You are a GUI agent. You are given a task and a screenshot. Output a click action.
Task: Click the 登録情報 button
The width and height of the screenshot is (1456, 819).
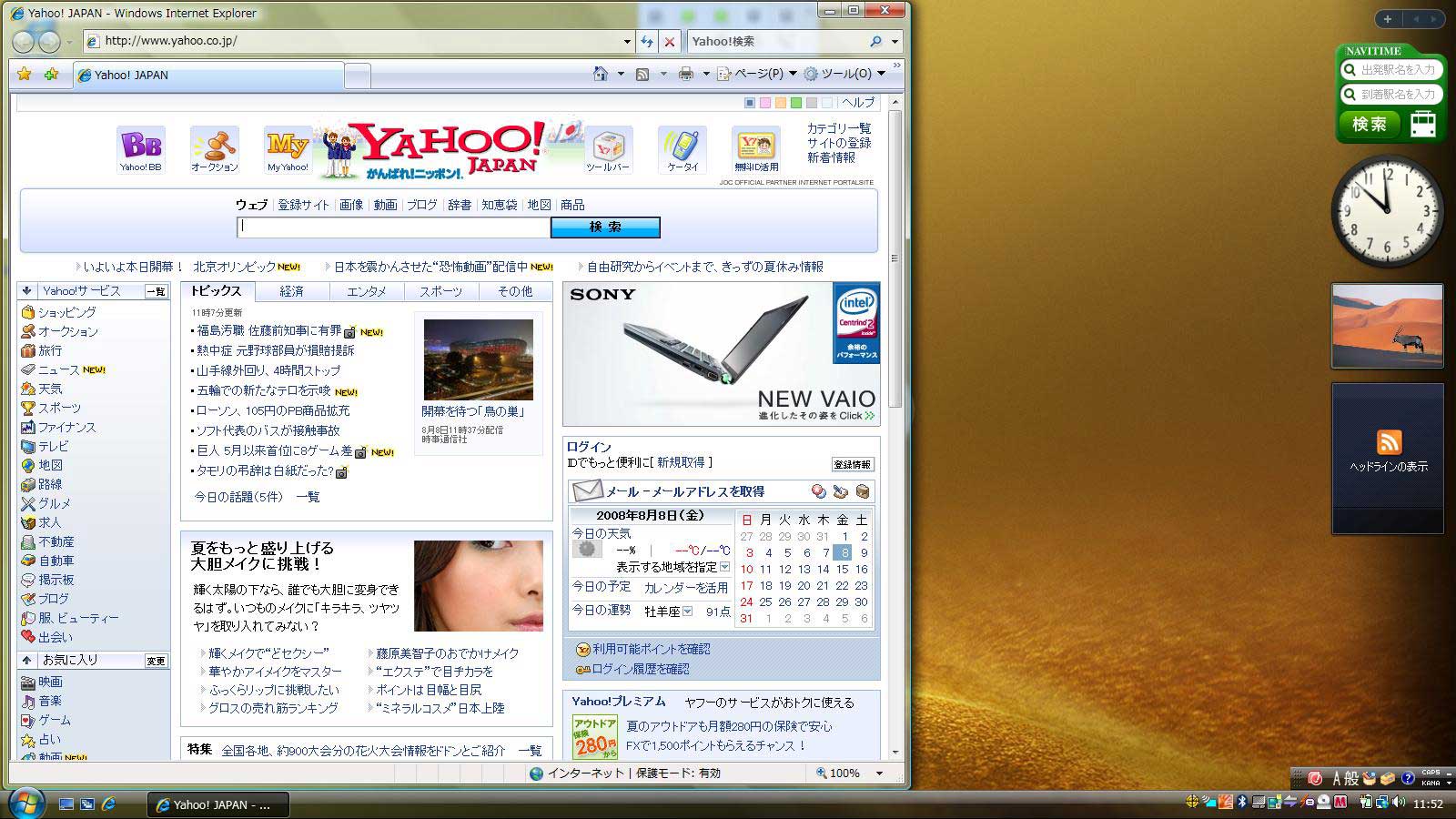(853, 464)
